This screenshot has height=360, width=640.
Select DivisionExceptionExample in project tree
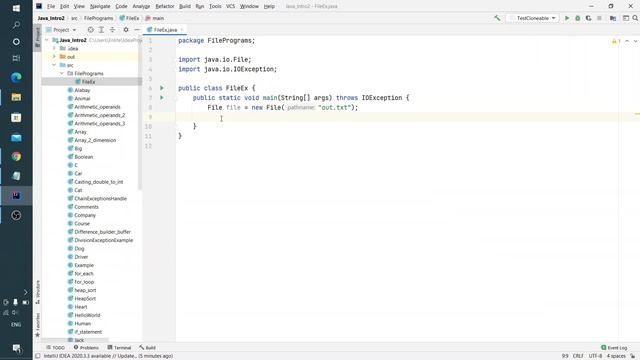point(104,240)
